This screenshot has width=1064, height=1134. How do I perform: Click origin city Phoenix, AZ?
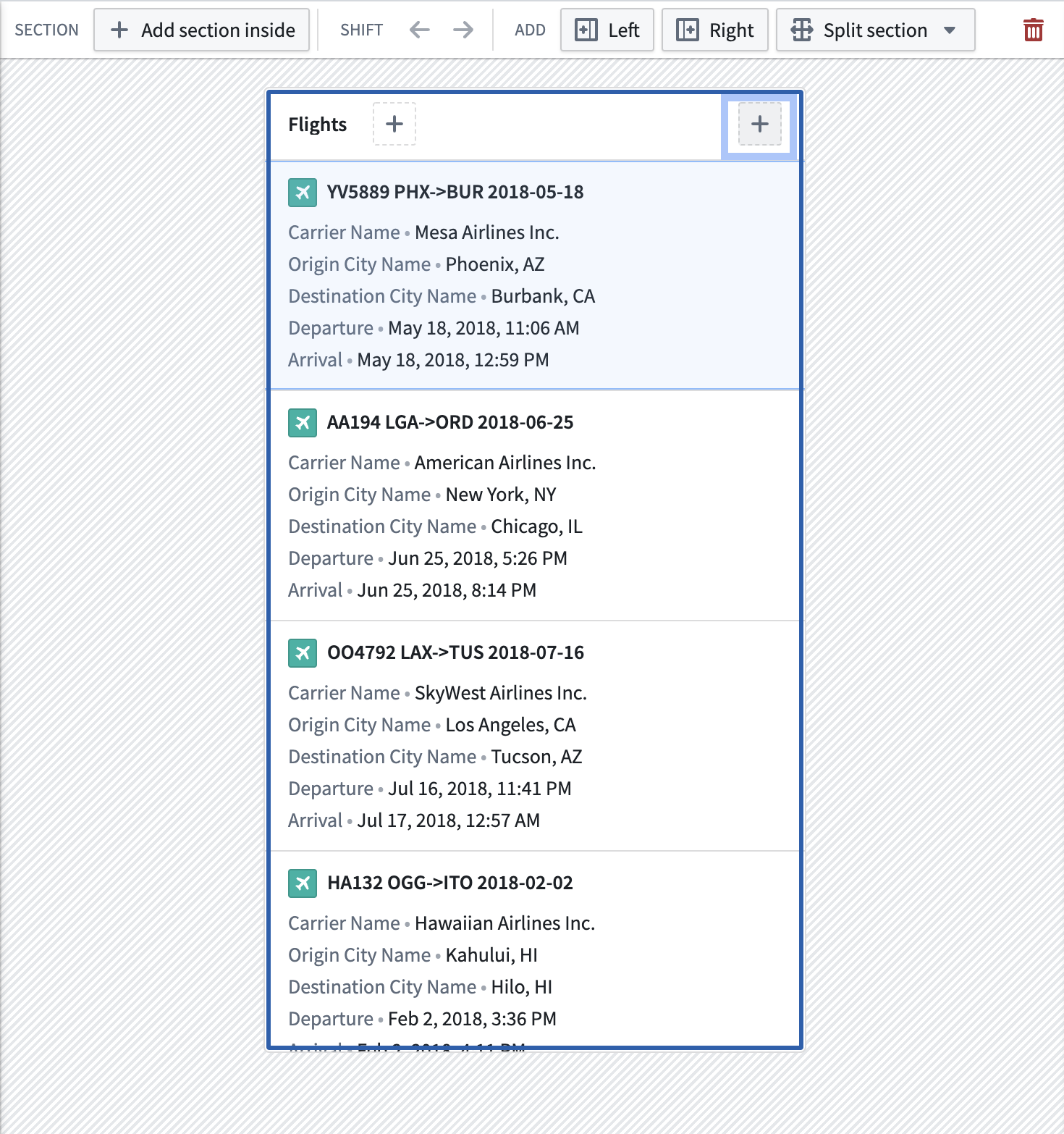click(x=495, y=264)
